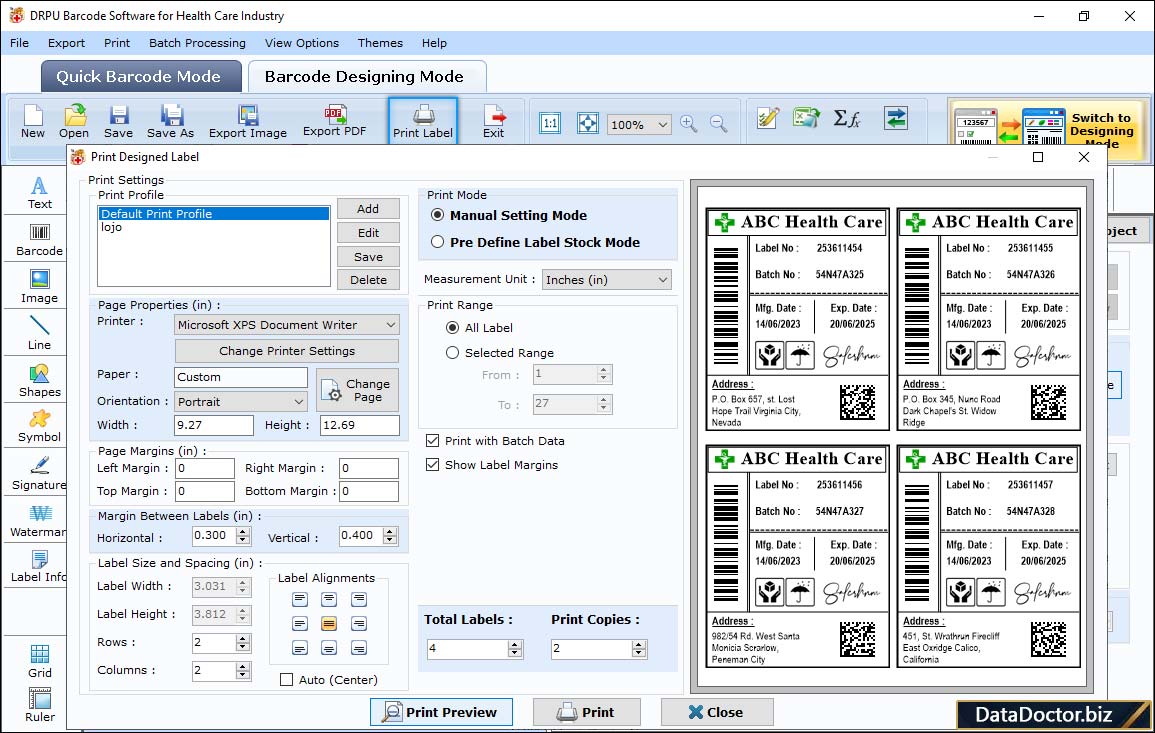Image resolution: width=1155 pixels, height=733 pixels.
Task: Click the zoom out magnifier icon
Action: coord(718,124)
